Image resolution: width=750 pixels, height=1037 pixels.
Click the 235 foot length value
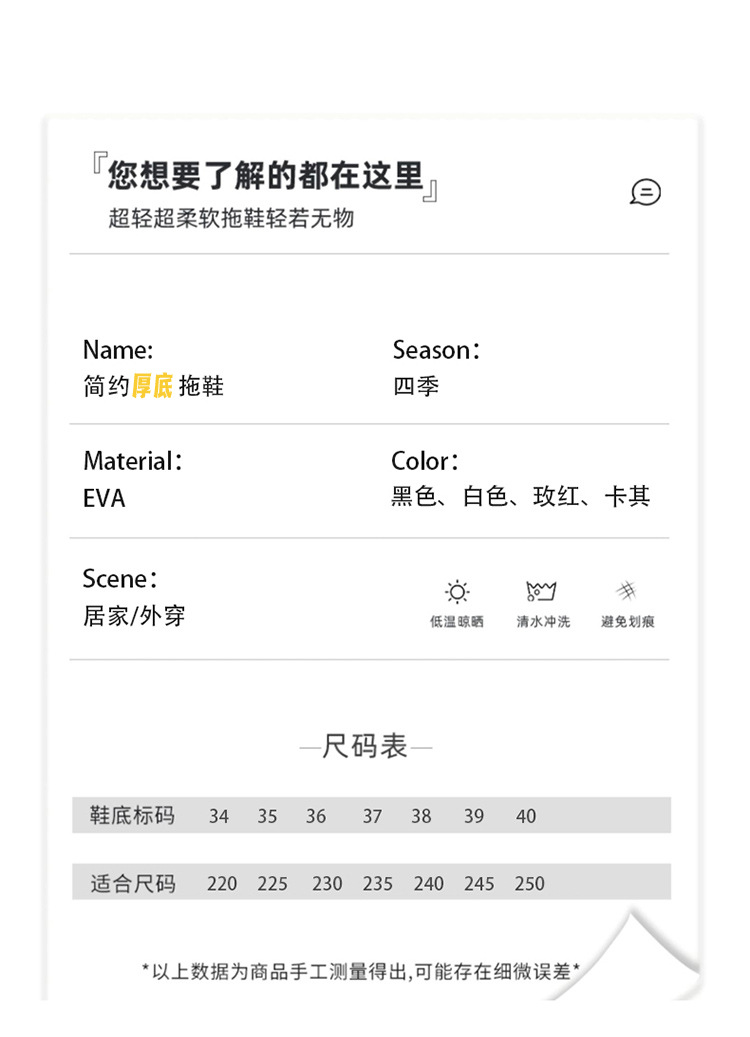point(378,884)
